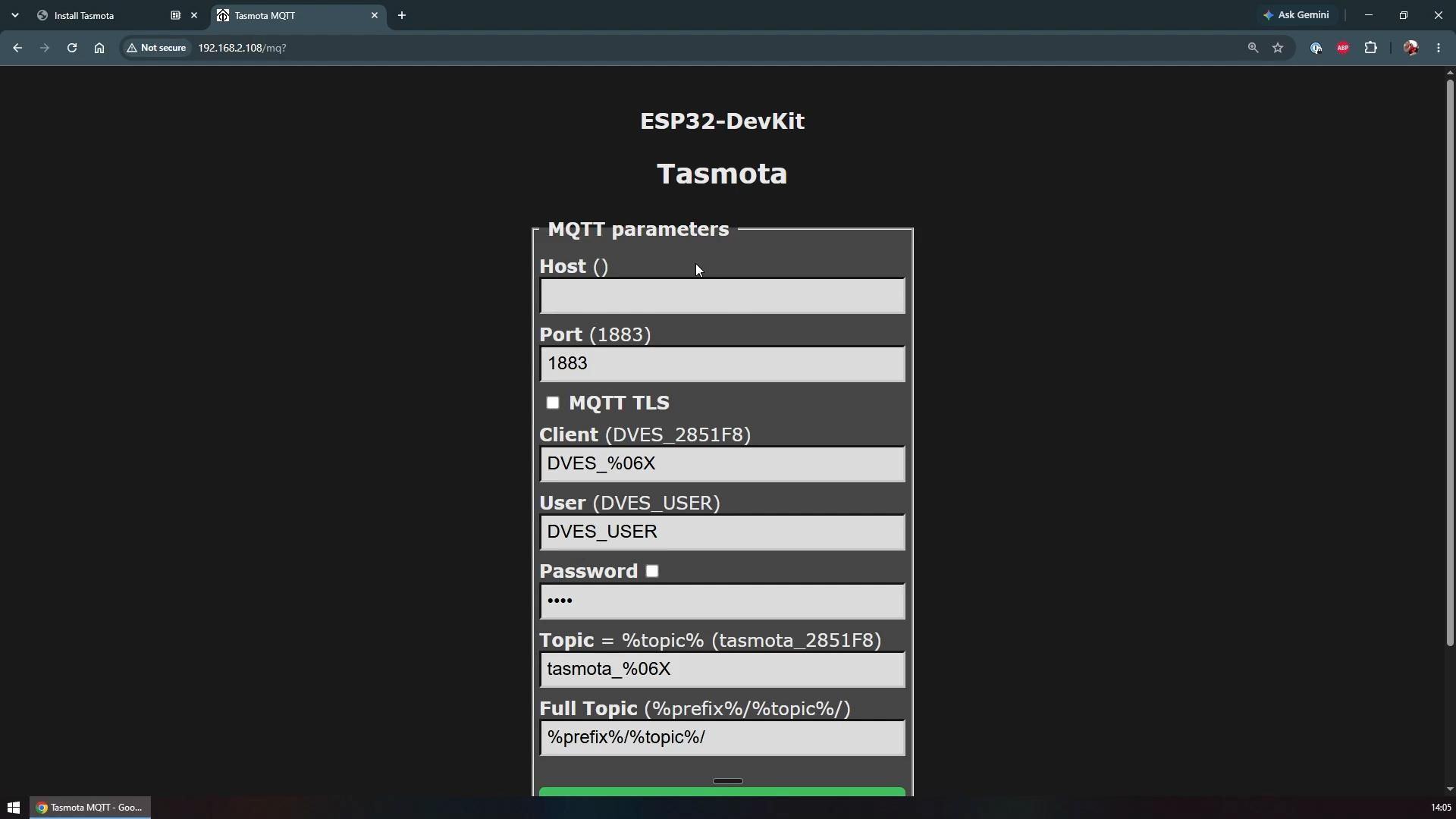Close the Install Tasmota tab
The image size is (1456, 819).
194,15
